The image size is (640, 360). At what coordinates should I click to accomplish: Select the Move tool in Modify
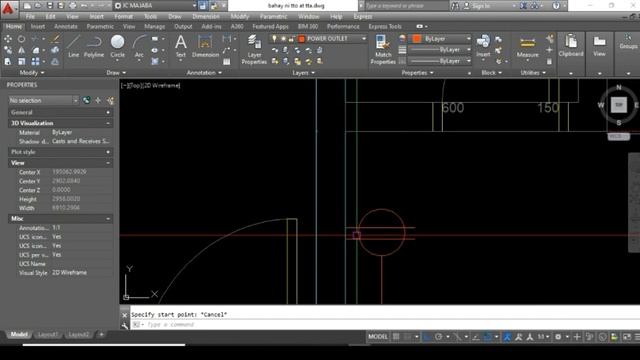point(8,39)
